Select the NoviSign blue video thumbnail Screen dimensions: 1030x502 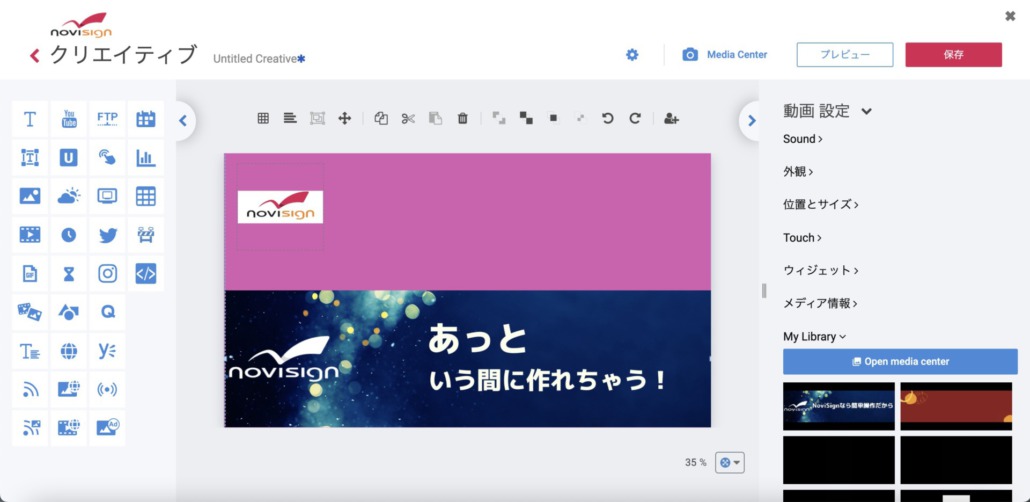coord(839,406)
